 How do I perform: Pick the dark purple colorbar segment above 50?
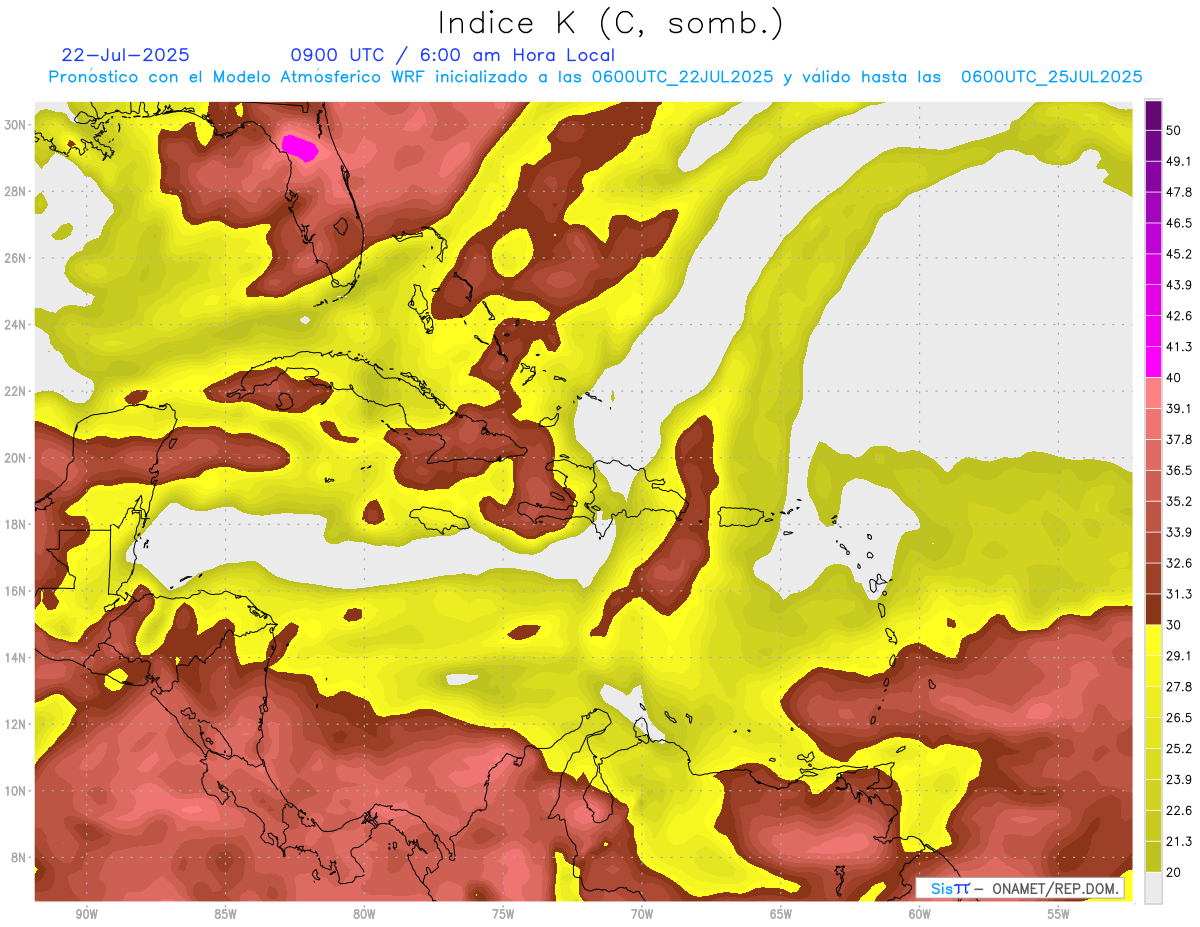(1154, 115)
